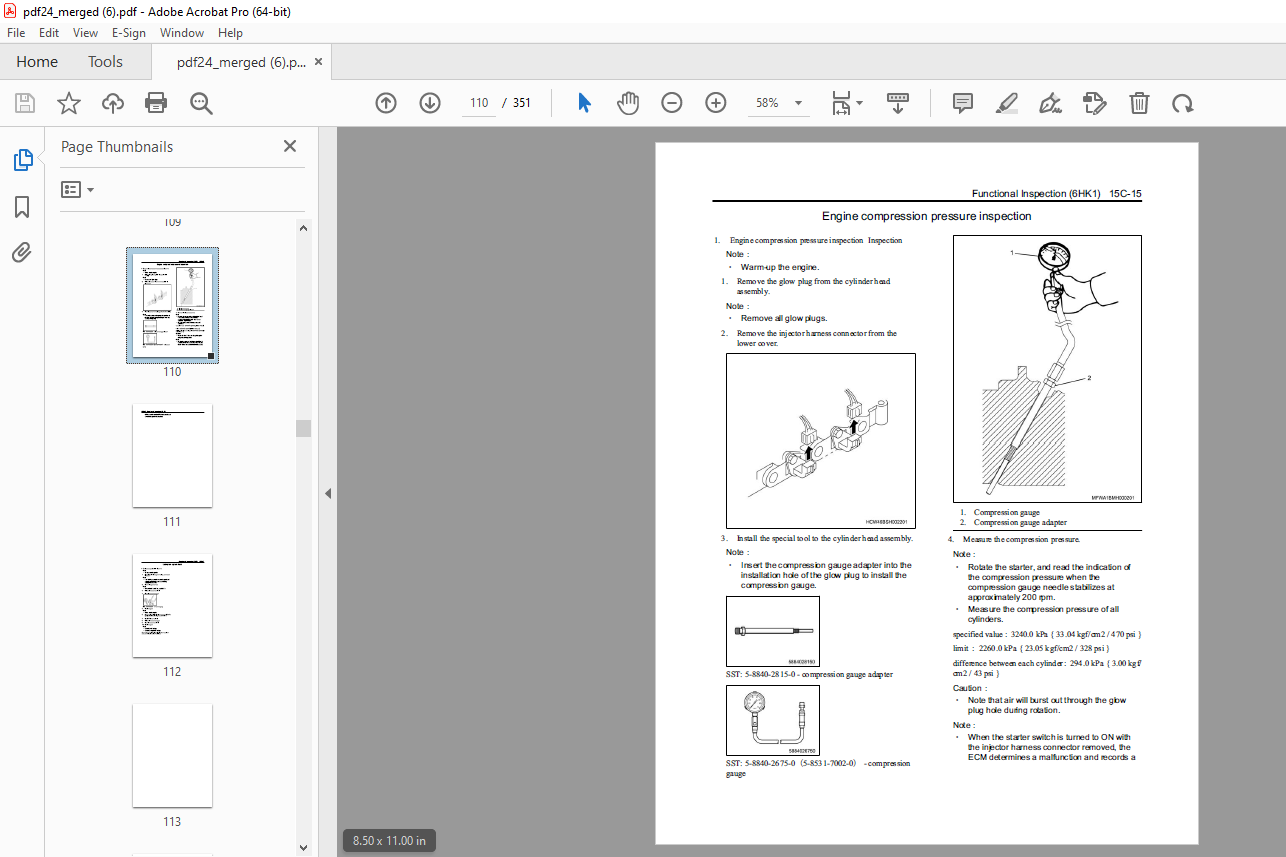Go to previous page with up arrow

(386, 103)
